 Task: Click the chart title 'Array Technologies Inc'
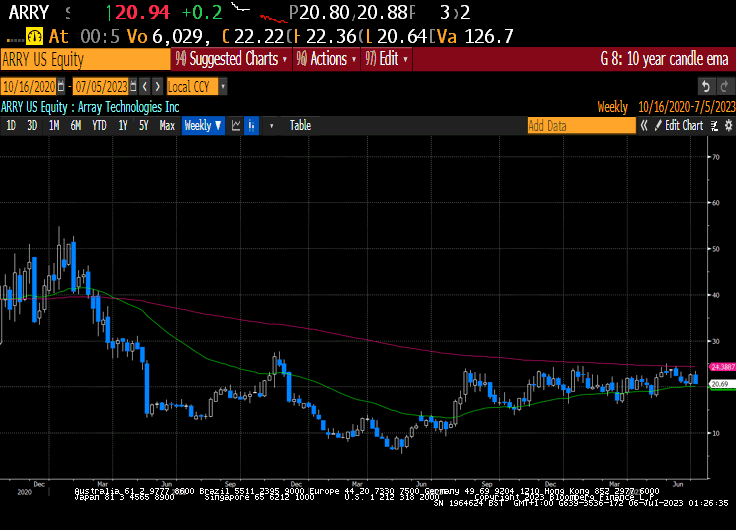click(129, 107)
